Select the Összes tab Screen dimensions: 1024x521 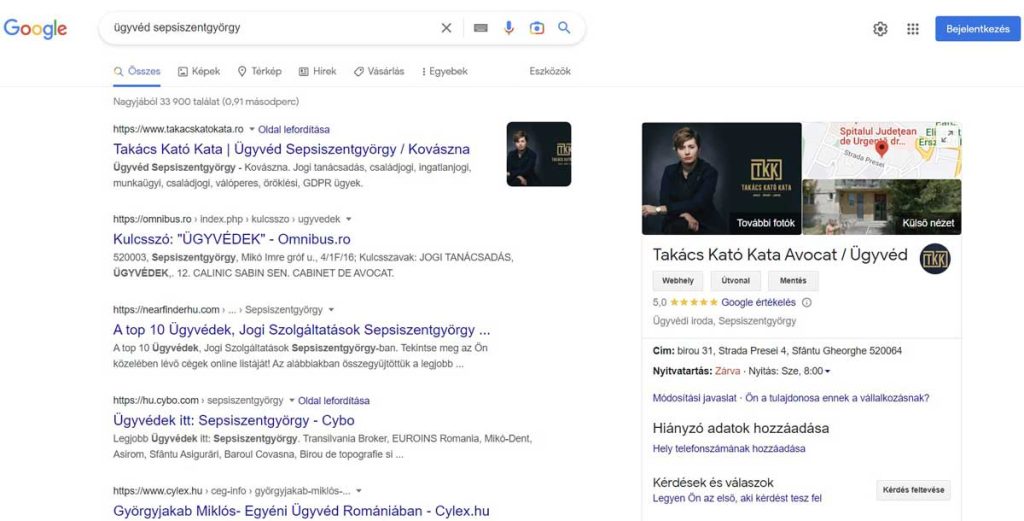(x=137, y=71)
